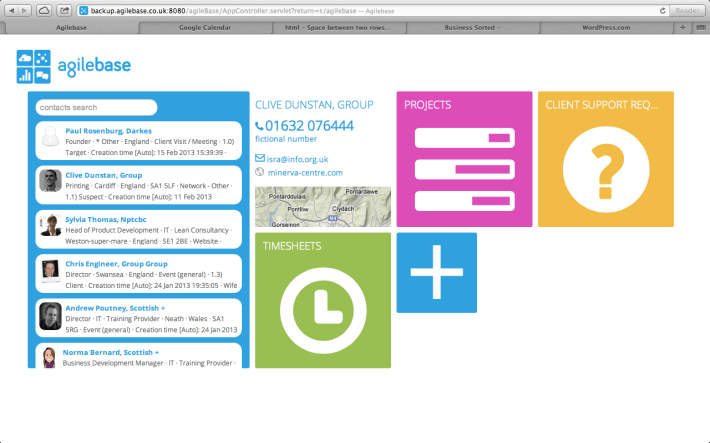Screen dimensions: 710x443
Task: Click the site favicon in the address bar
Action: pos(84,10)
